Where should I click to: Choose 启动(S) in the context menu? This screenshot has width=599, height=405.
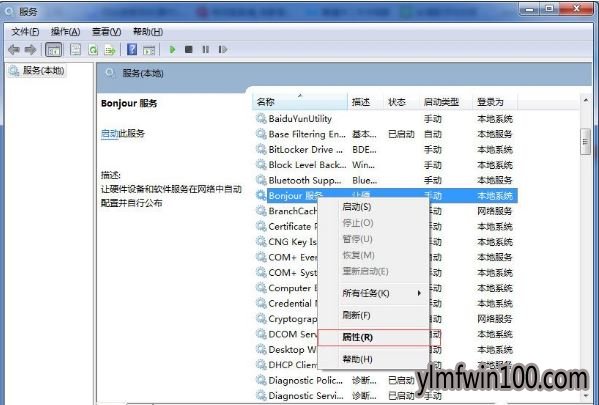point(357,207)
